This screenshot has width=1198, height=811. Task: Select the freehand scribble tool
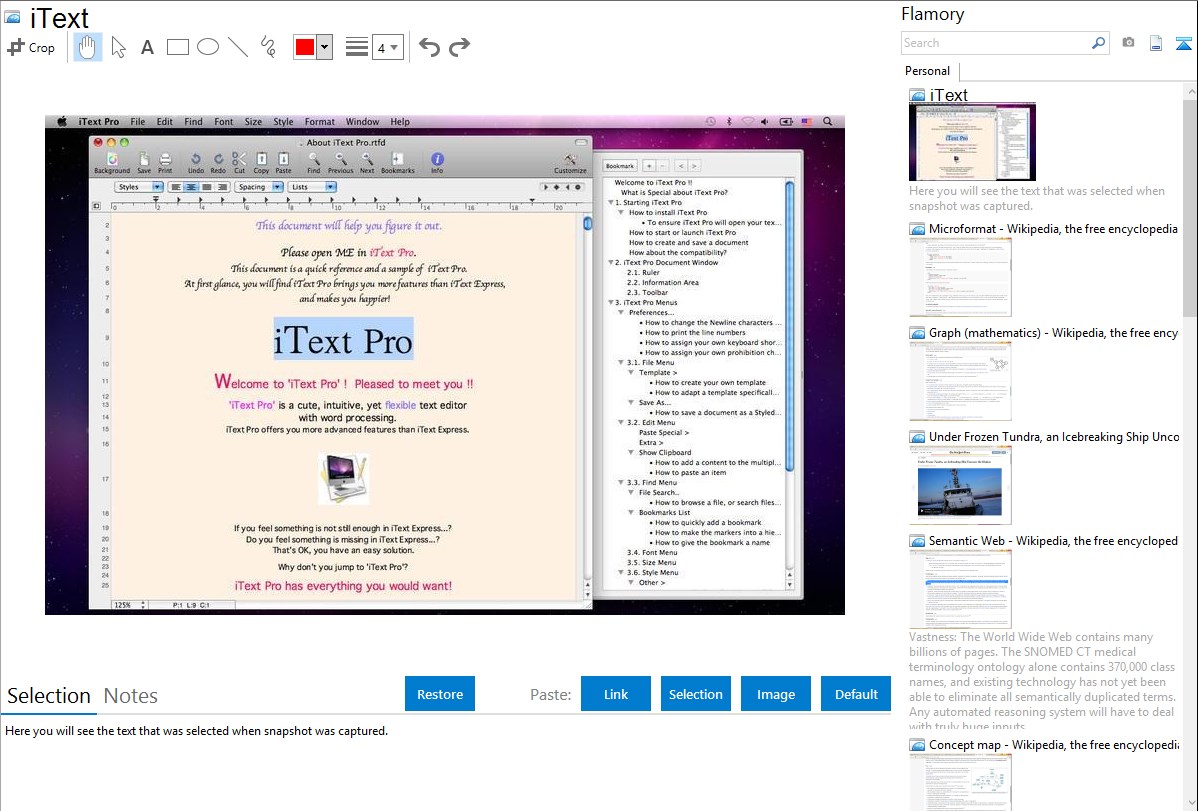268,47
